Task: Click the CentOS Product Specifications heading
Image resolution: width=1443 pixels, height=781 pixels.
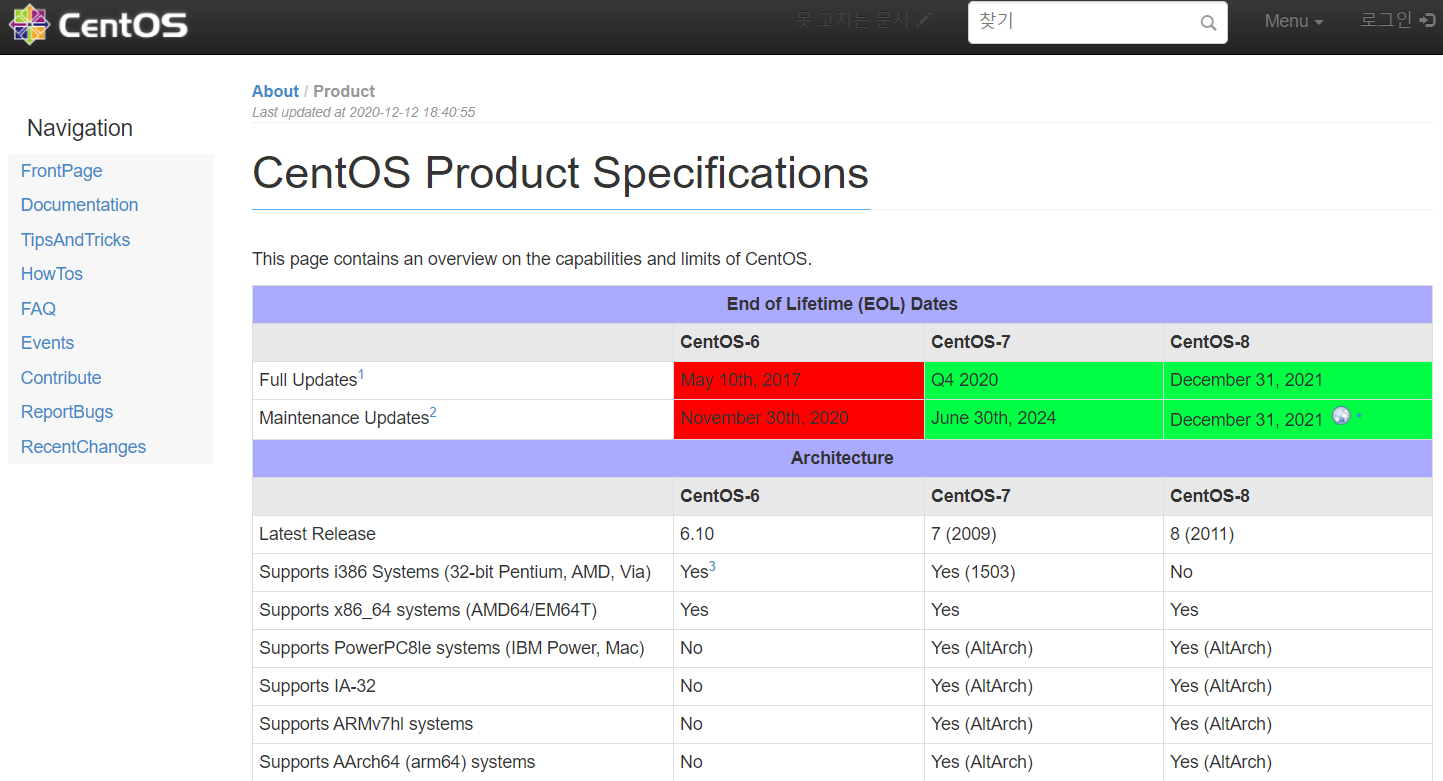Action: tap(560, 172)
